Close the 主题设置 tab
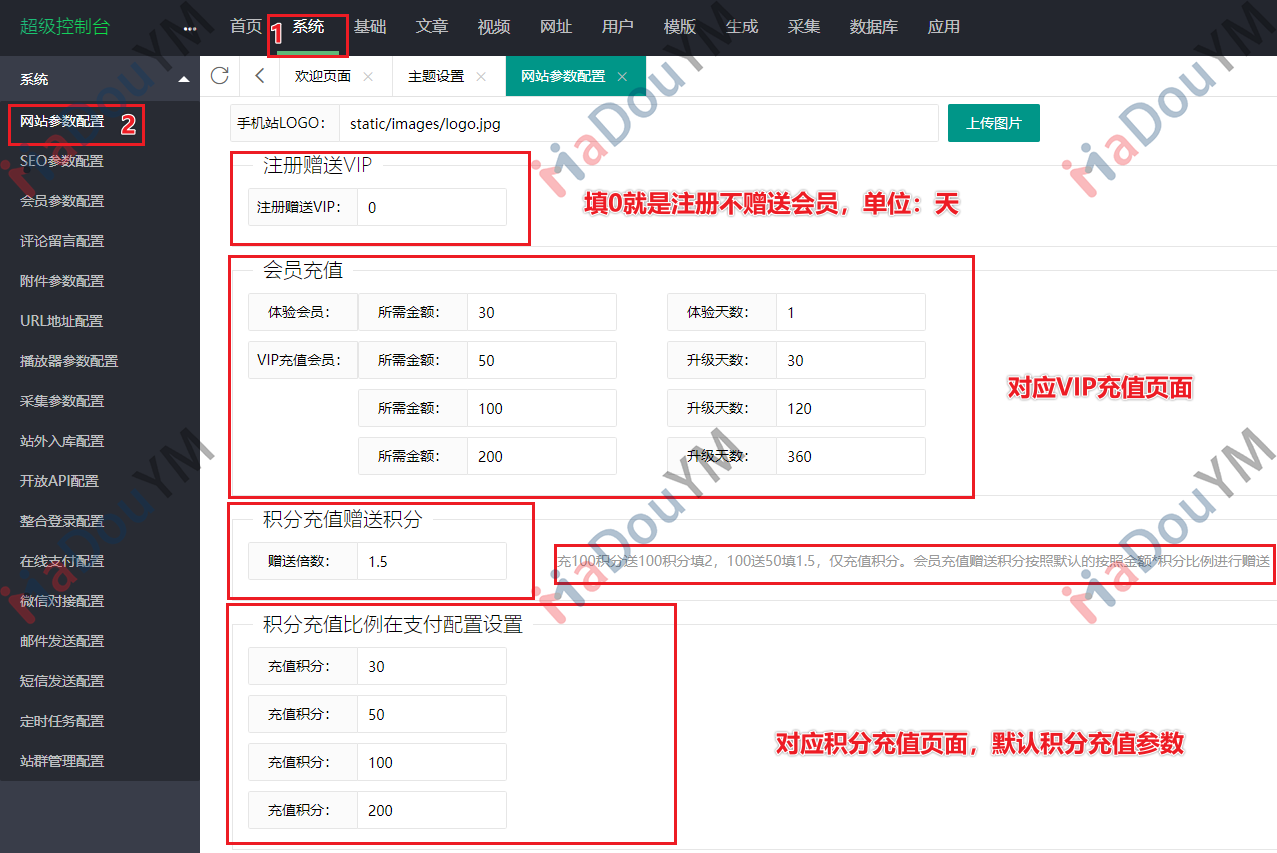Image resolution: width=1277 pixels, height=853 pixels. point(481,77)
